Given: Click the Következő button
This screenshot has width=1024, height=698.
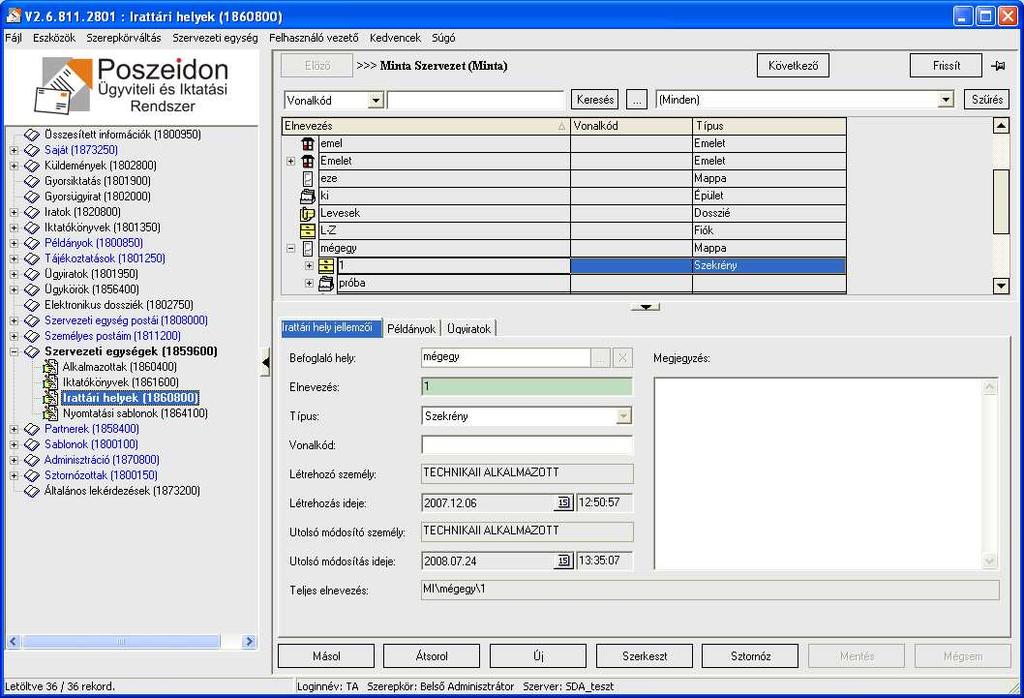Looking at the screenshot, I should pos(793,65).
